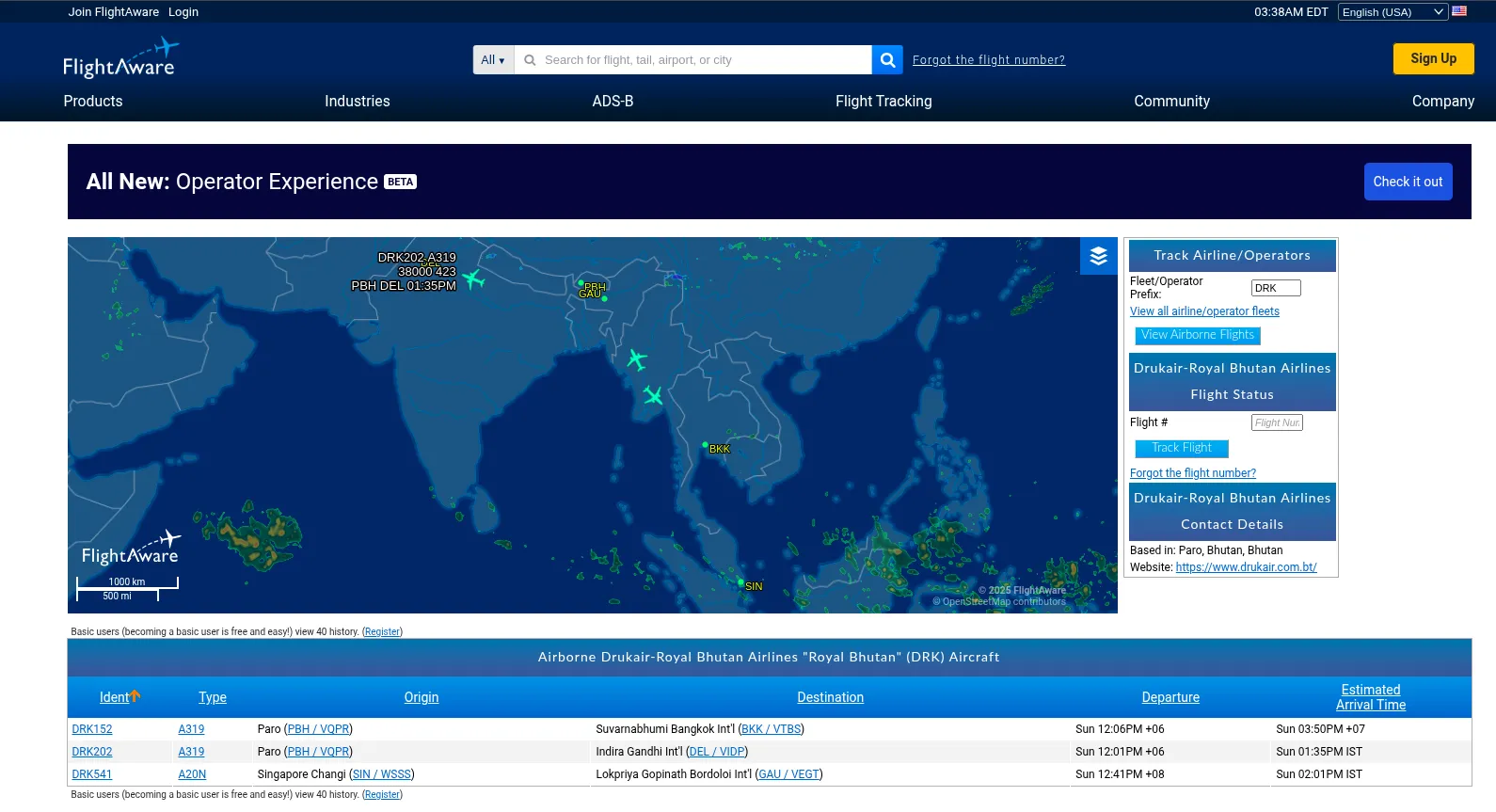Open PBH / VQPR origin link for DRK152
The image size is (1496, 812).
[x=318, y=729]
